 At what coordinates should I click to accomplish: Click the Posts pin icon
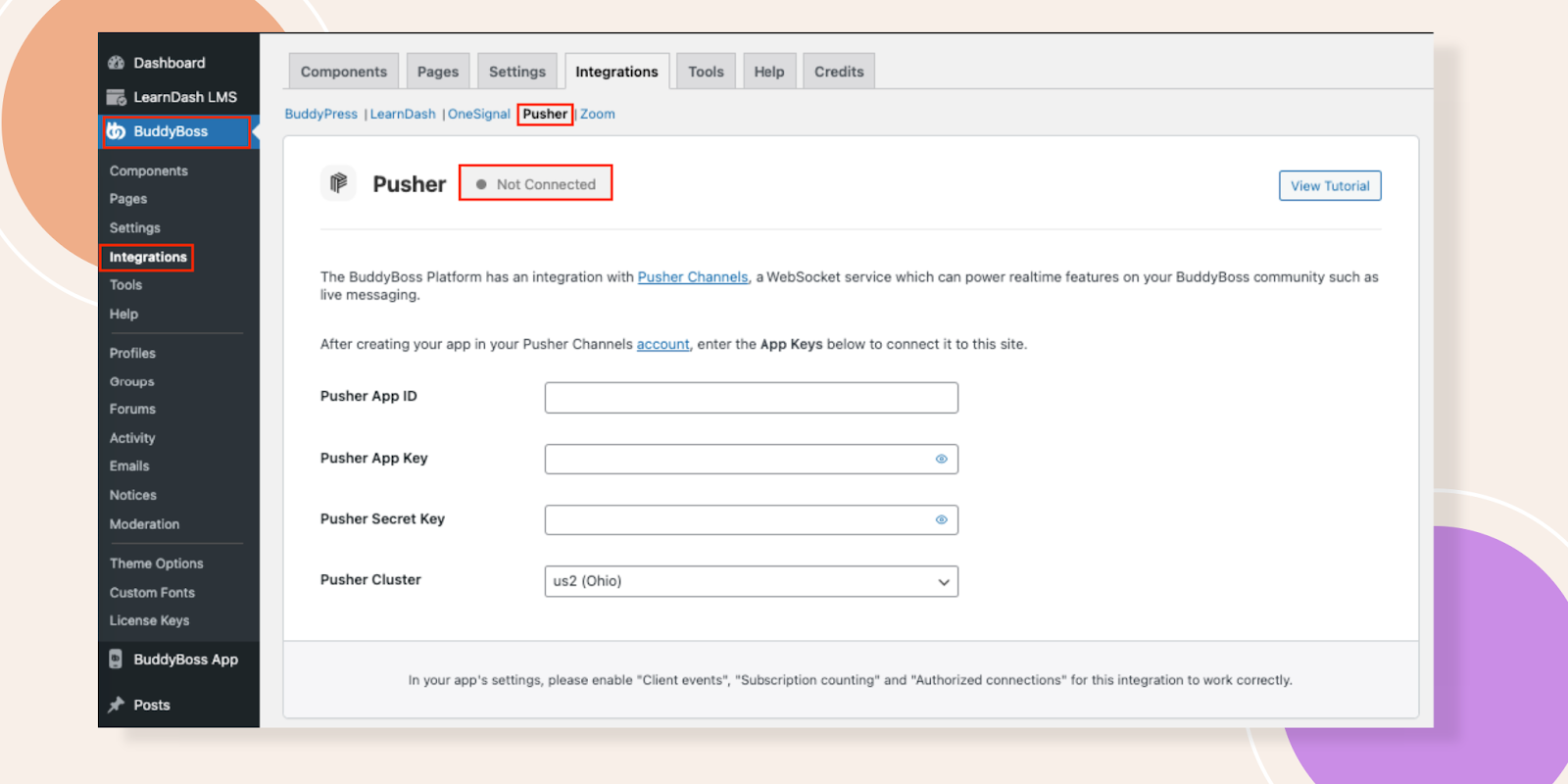tap(116, 705)
